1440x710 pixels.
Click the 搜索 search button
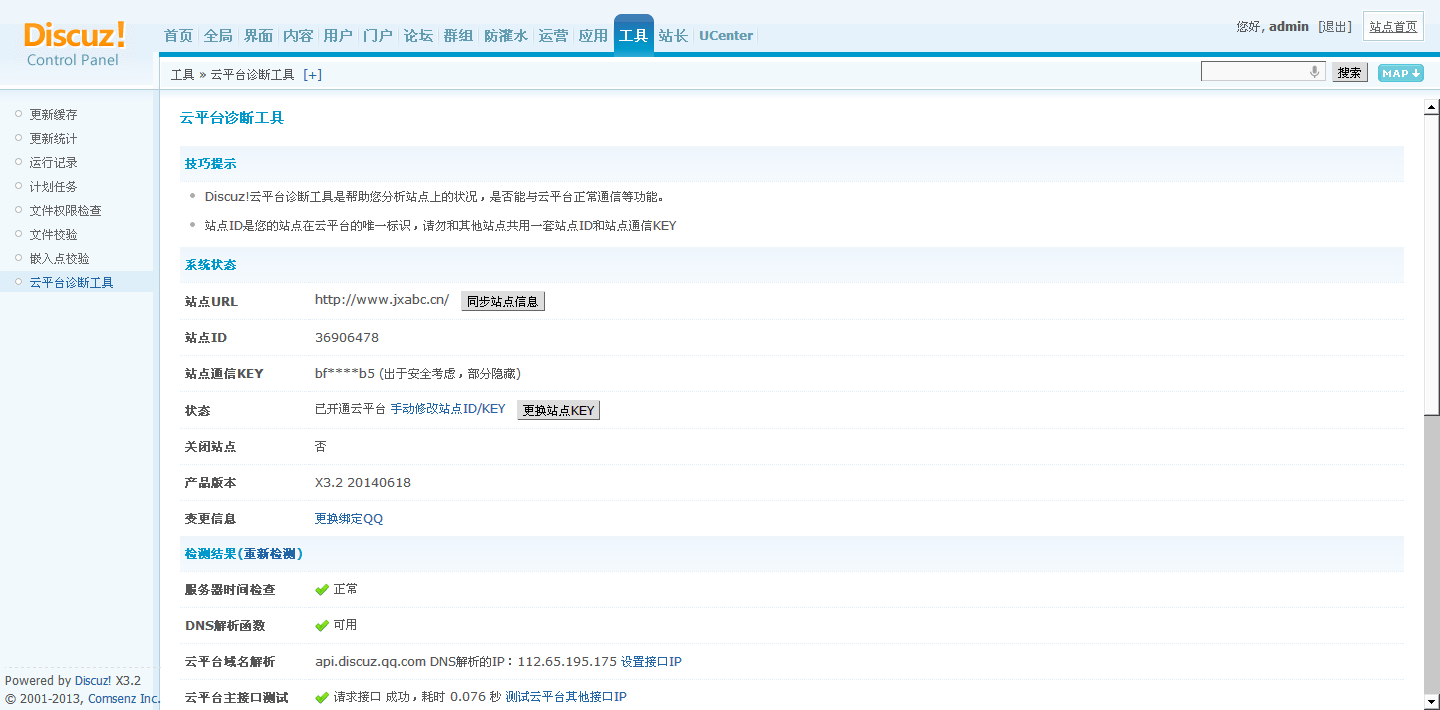click(x=1349, y=73)
